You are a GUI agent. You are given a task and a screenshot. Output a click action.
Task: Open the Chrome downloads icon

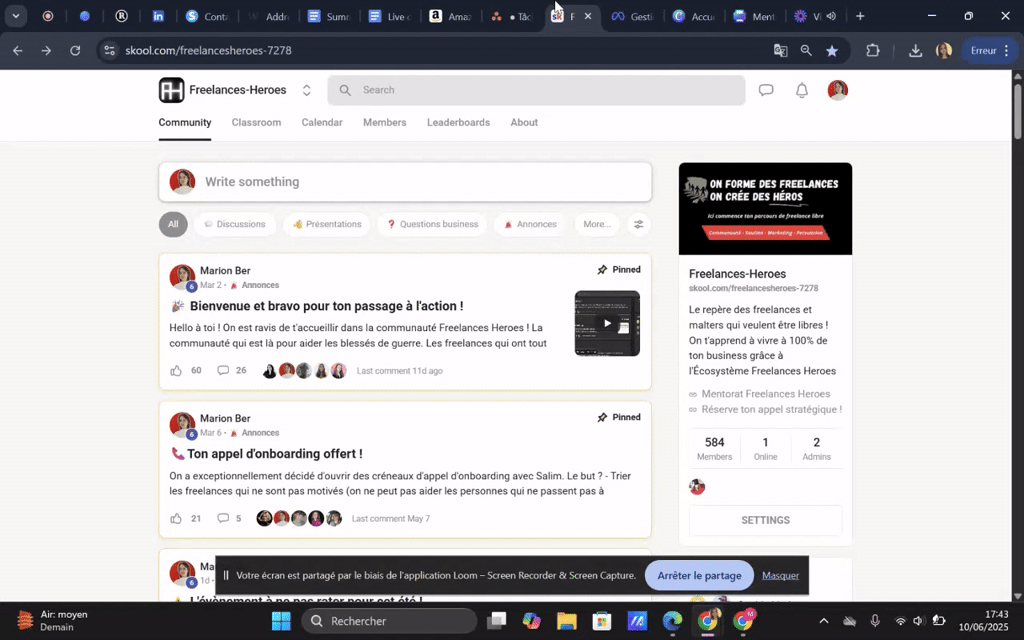pos(916,50)
